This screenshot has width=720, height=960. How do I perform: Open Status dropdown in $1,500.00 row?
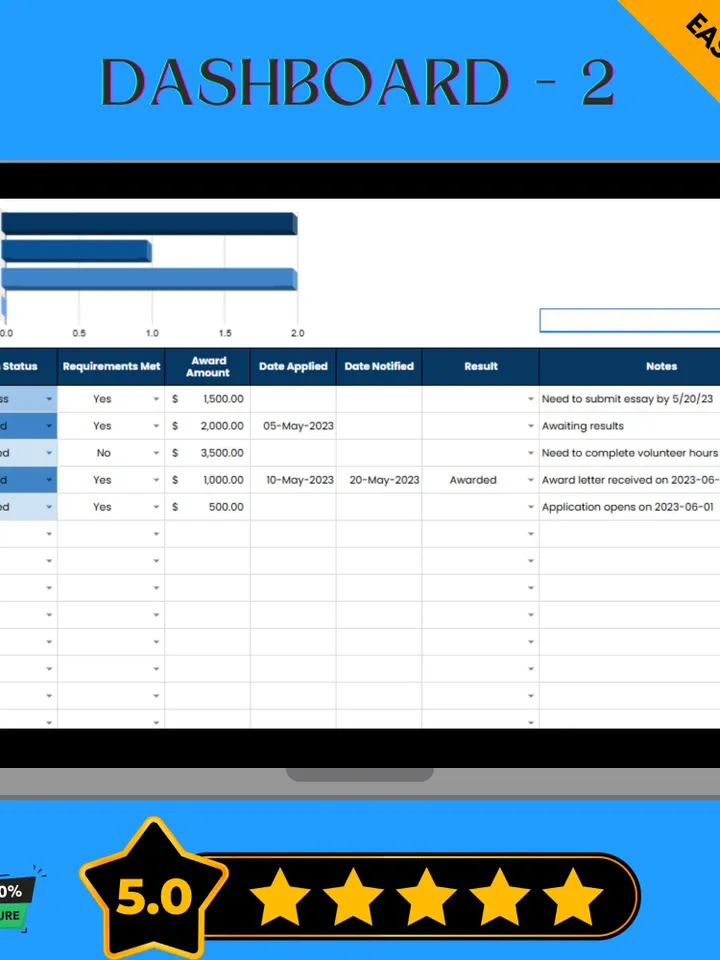(49, 399)
